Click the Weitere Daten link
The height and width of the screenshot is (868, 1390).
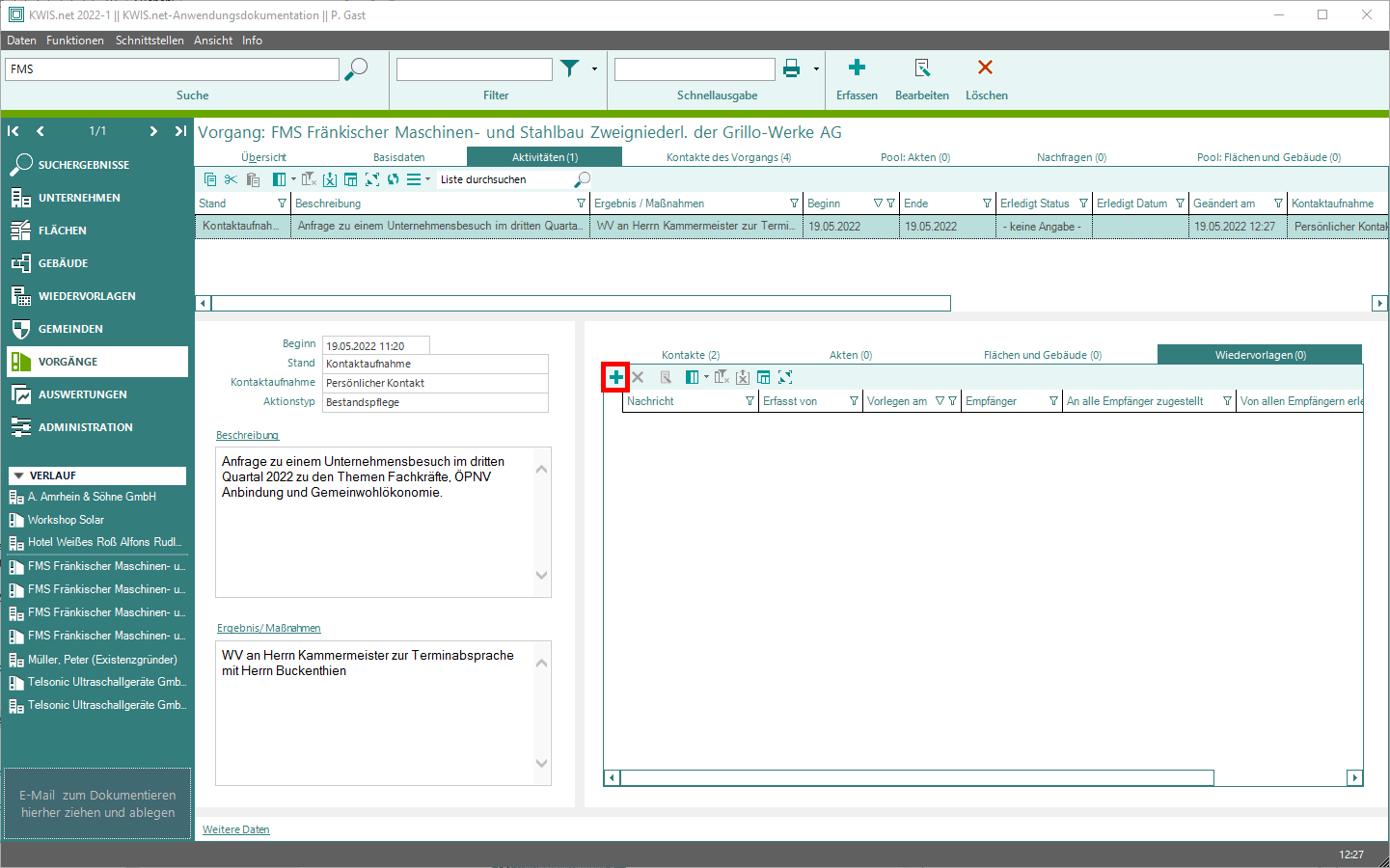236,829
